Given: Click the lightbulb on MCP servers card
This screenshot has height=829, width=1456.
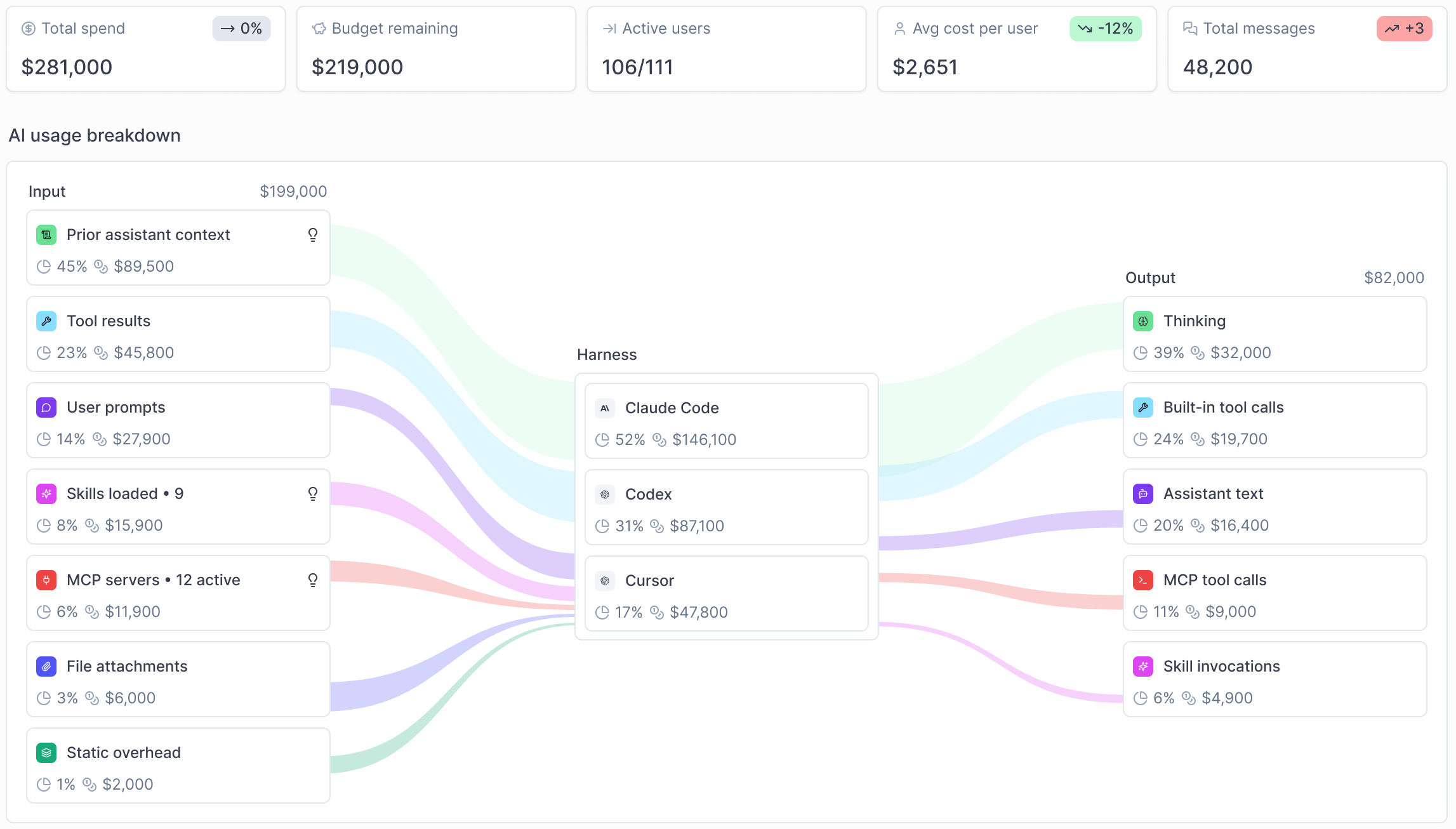Looking at the screenshot, I should point(313,580).
